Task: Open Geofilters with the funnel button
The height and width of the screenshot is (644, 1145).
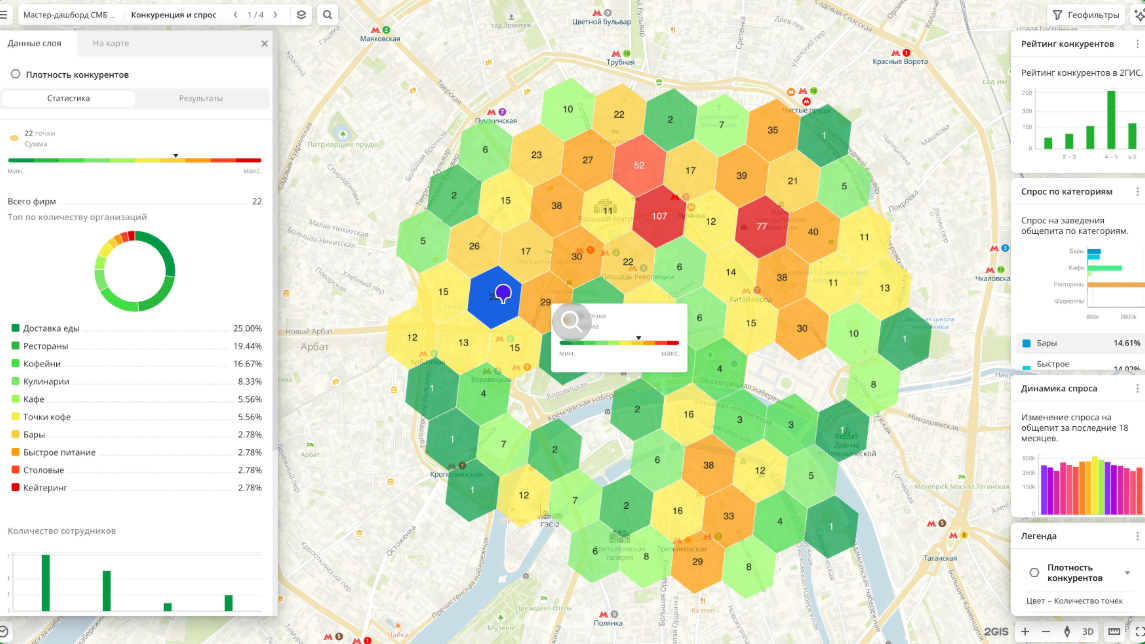Action: click(1085, 15)
